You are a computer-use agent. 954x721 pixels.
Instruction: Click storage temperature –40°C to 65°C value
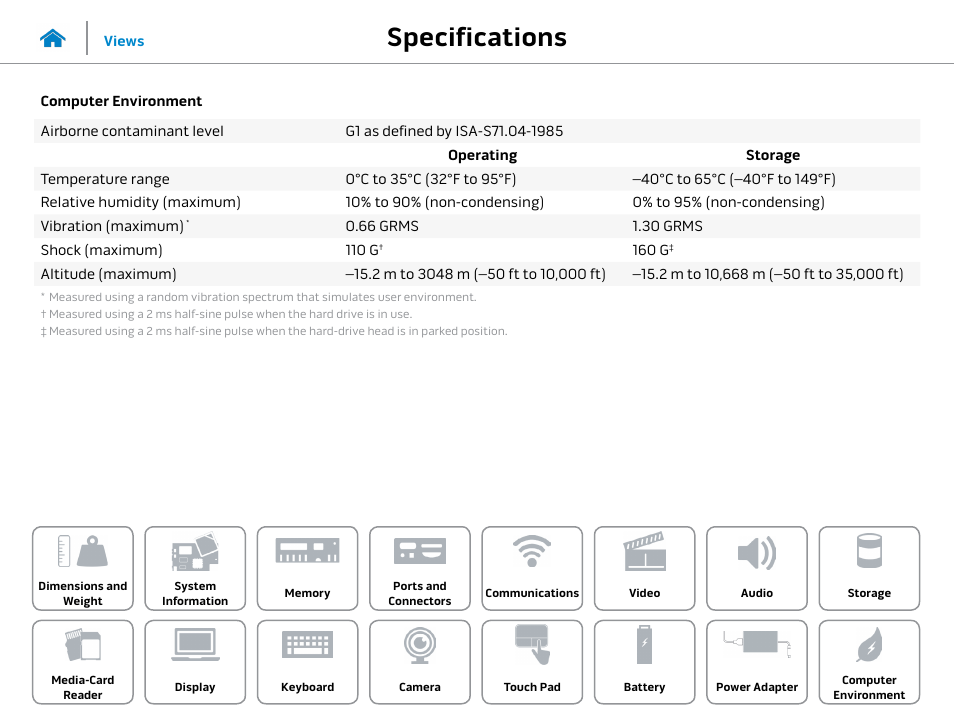[734, 179]
